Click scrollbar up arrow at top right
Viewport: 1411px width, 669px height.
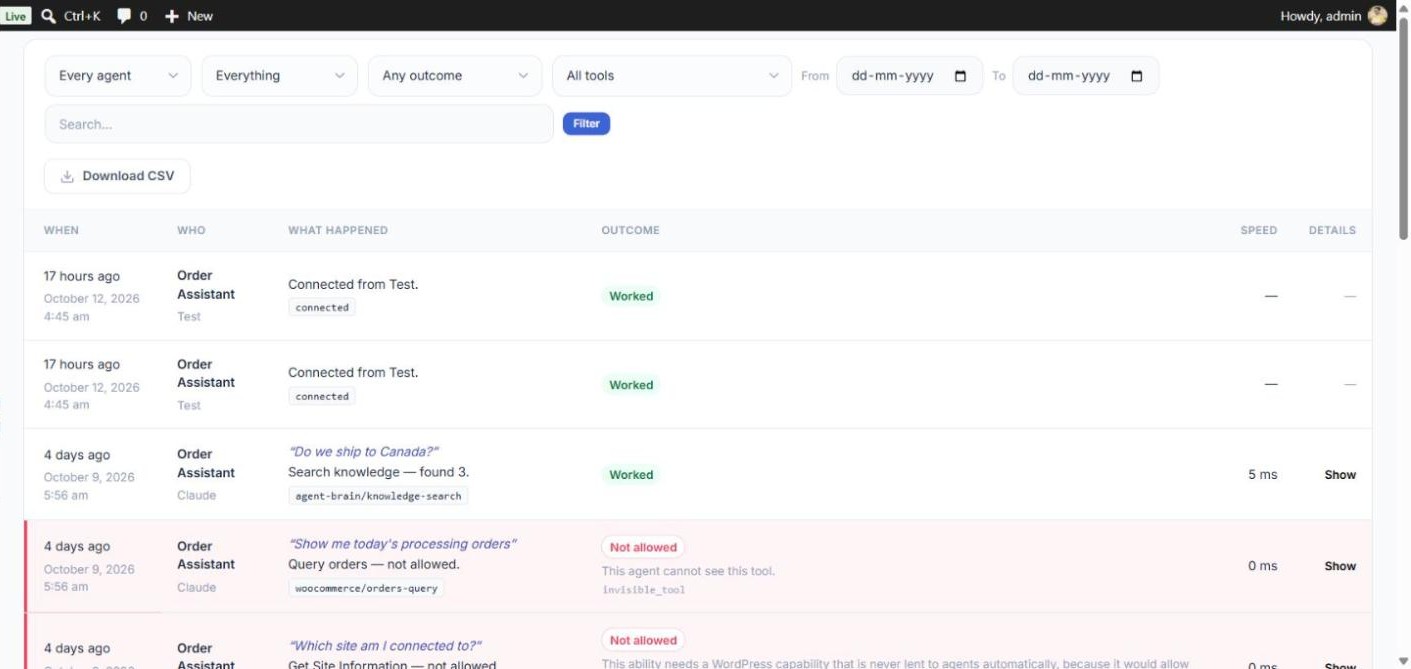(x=1403, y=7)
